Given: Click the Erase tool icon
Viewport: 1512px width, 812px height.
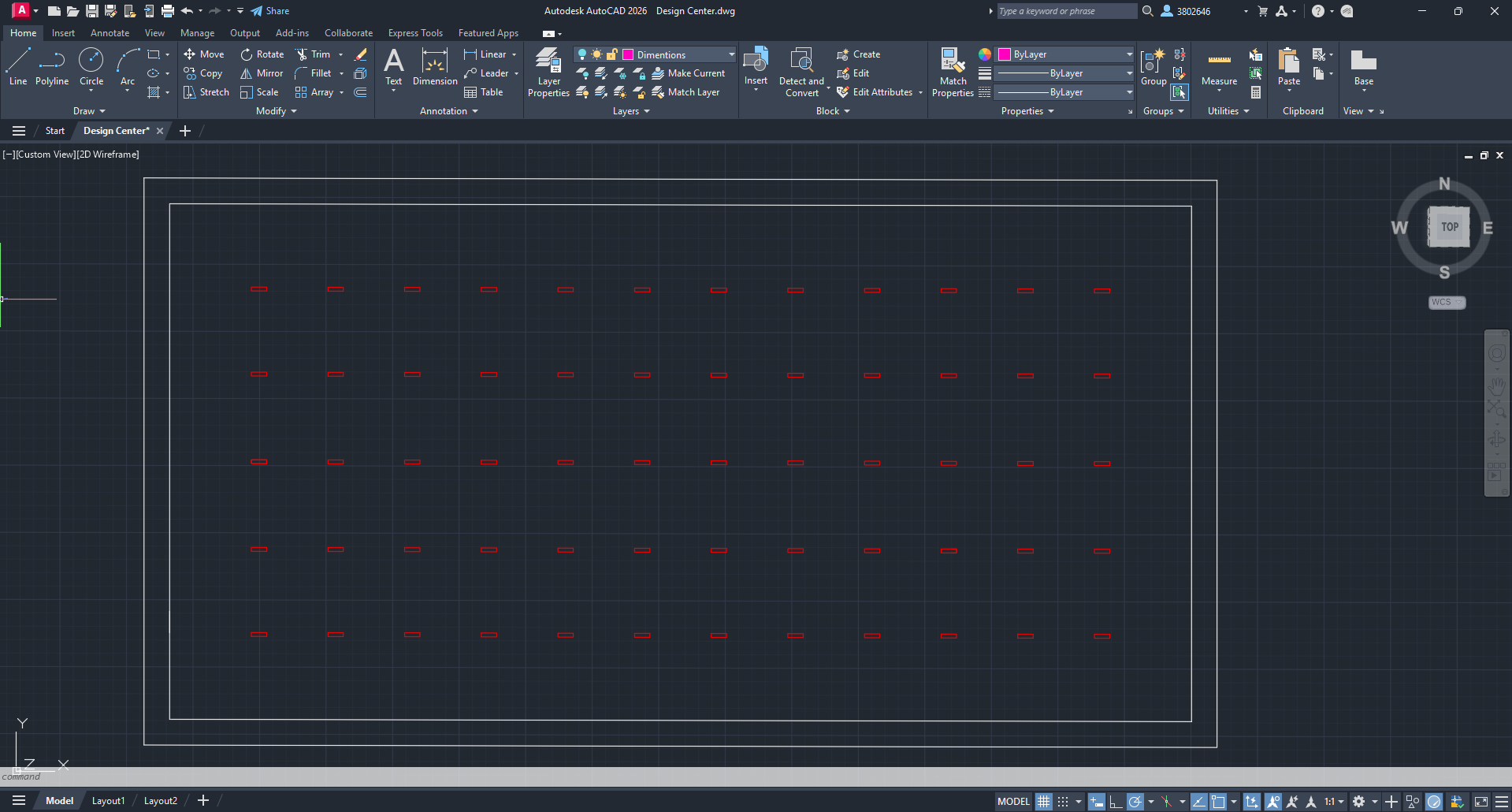Looking at the screenshot, I should click(361, 54).
